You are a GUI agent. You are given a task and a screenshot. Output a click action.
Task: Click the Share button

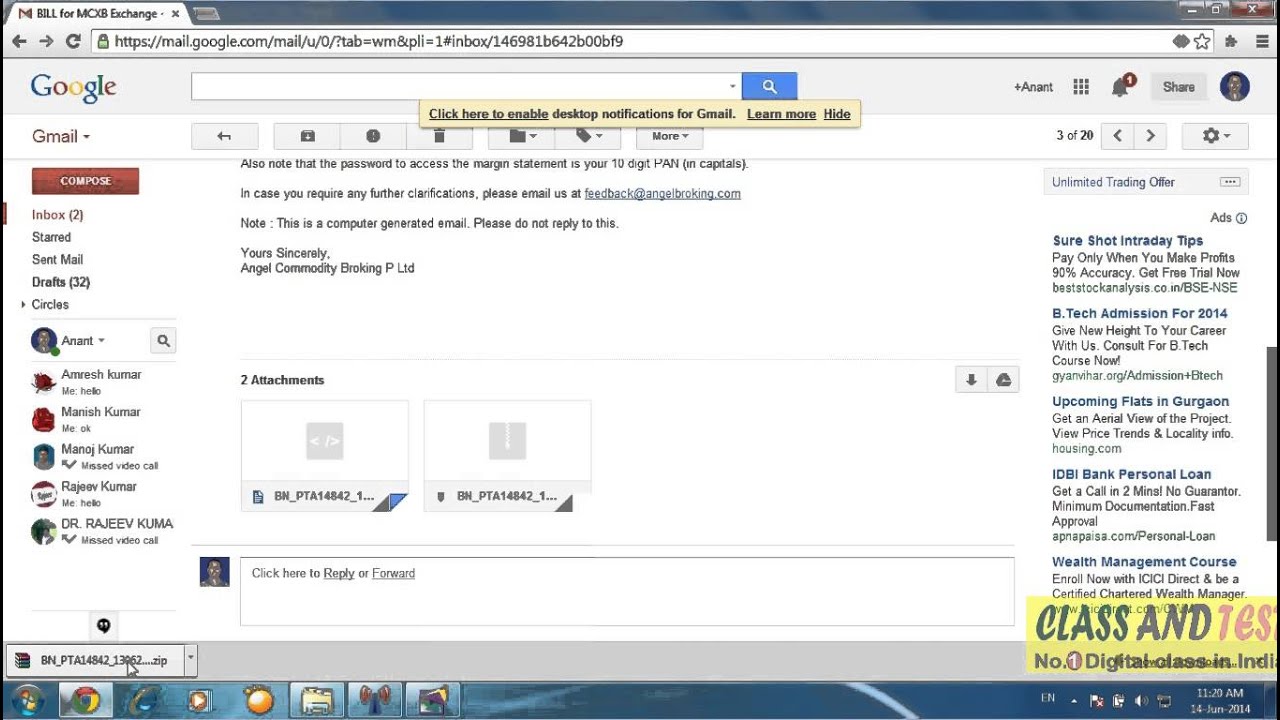pyautogui.click(x=1178, y=87)
